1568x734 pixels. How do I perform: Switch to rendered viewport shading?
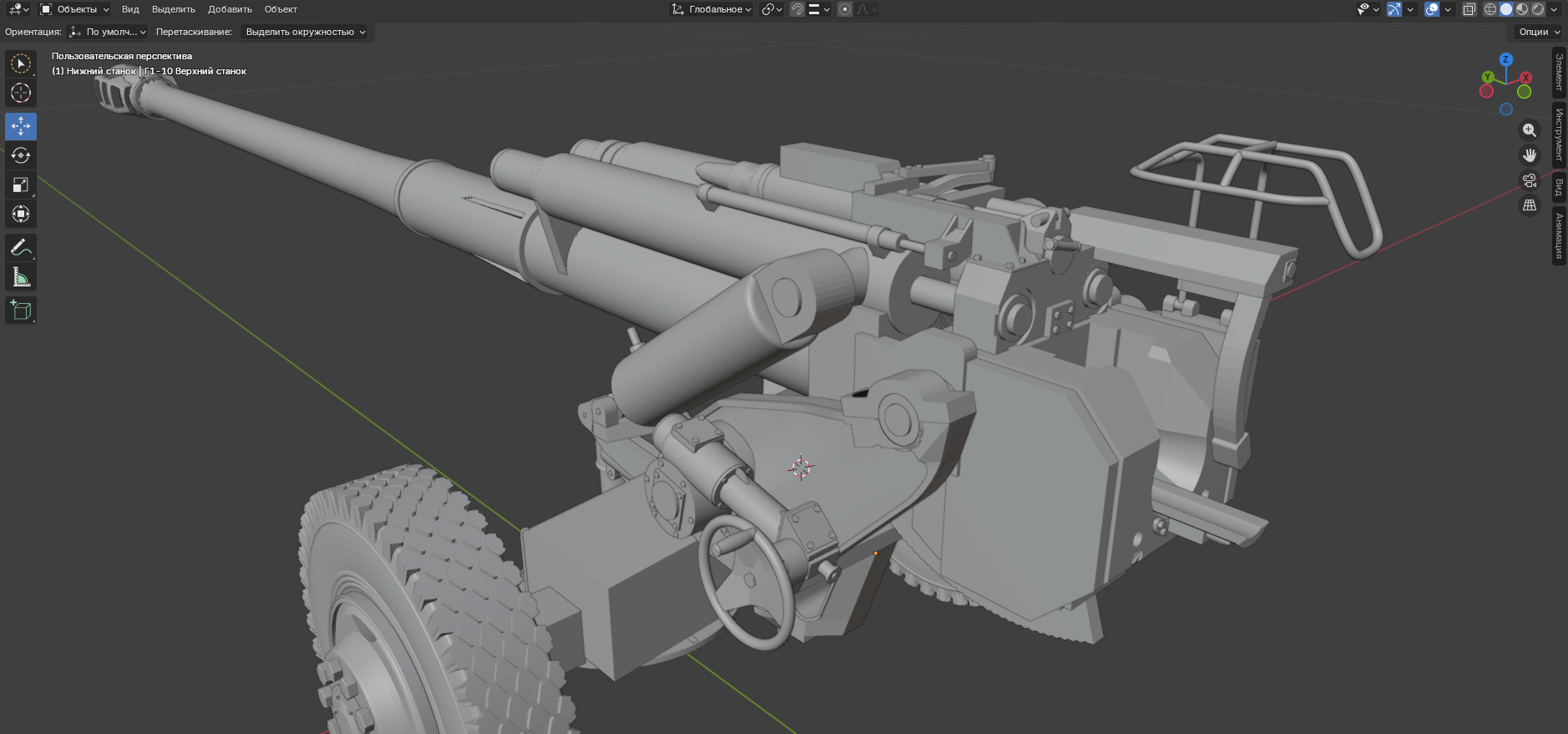click(1537, 9)
